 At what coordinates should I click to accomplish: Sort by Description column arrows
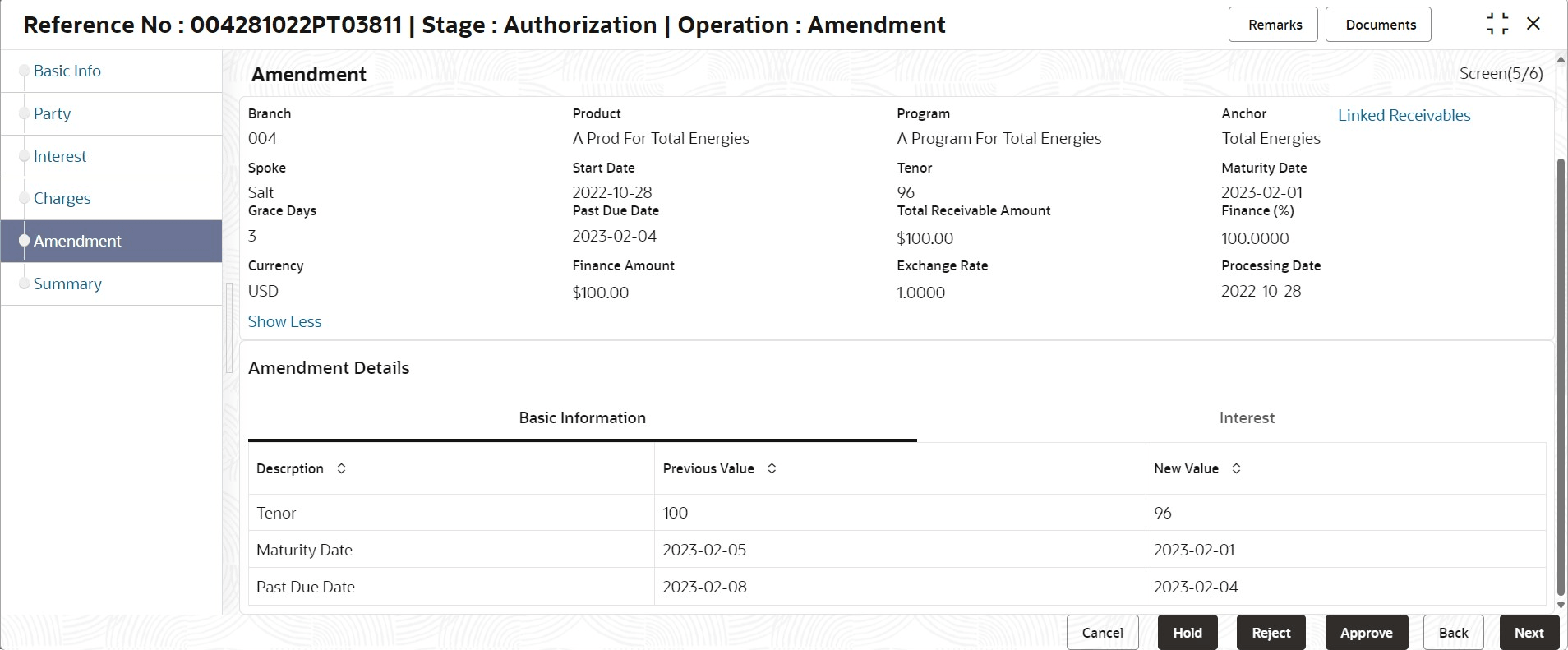point(341,468)
